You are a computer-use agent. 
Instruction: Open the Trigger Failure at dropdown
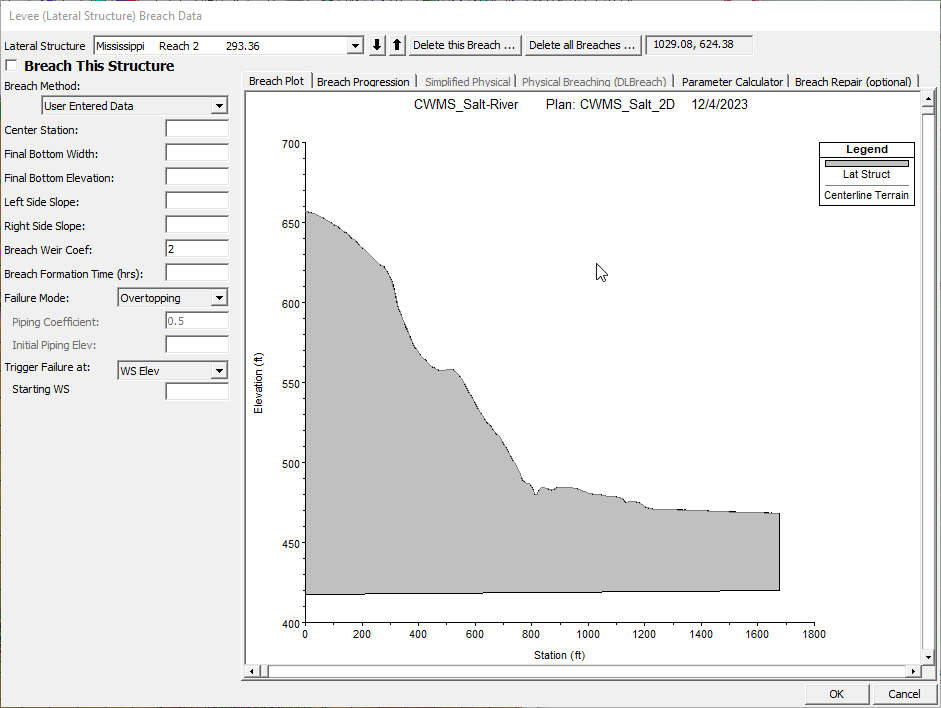click(221, 370)
